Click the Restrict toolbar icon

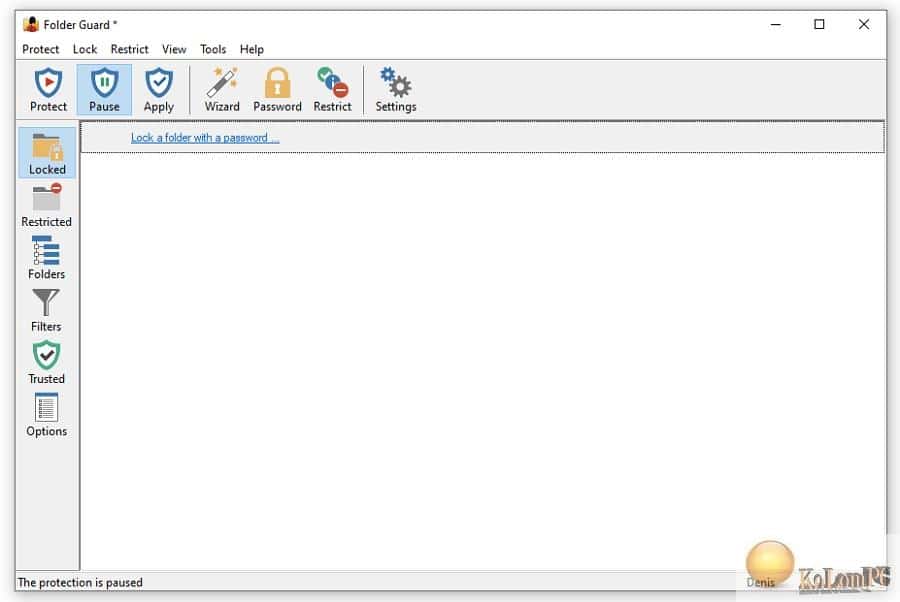tap(332, 90)
